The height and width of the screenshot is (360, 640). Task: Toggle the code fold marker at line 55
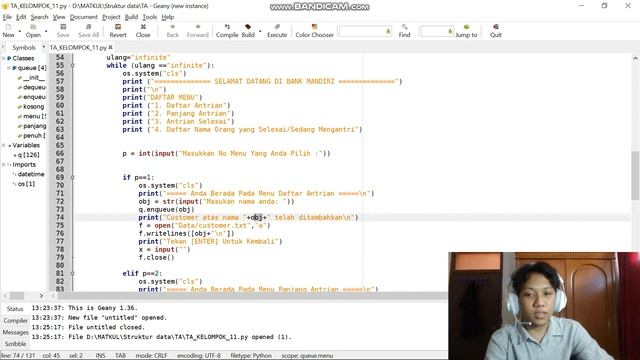(72, 65)
